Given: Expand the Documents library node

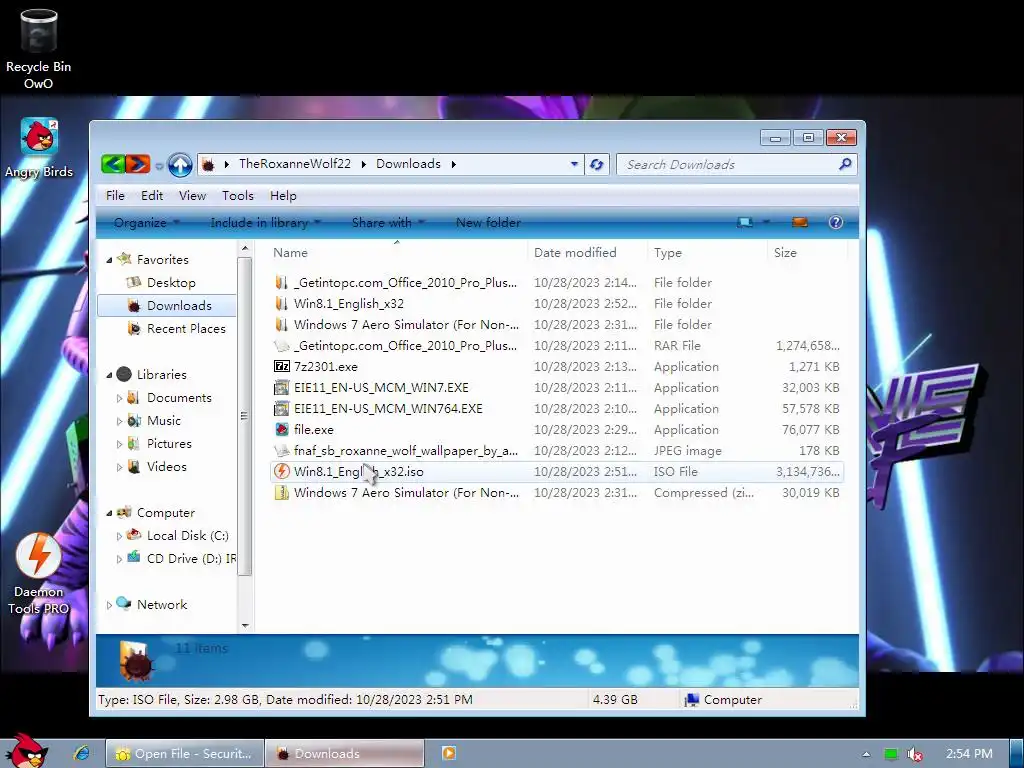Looking at the screenshot, I should pyautogui.click(x=119, y=398).
